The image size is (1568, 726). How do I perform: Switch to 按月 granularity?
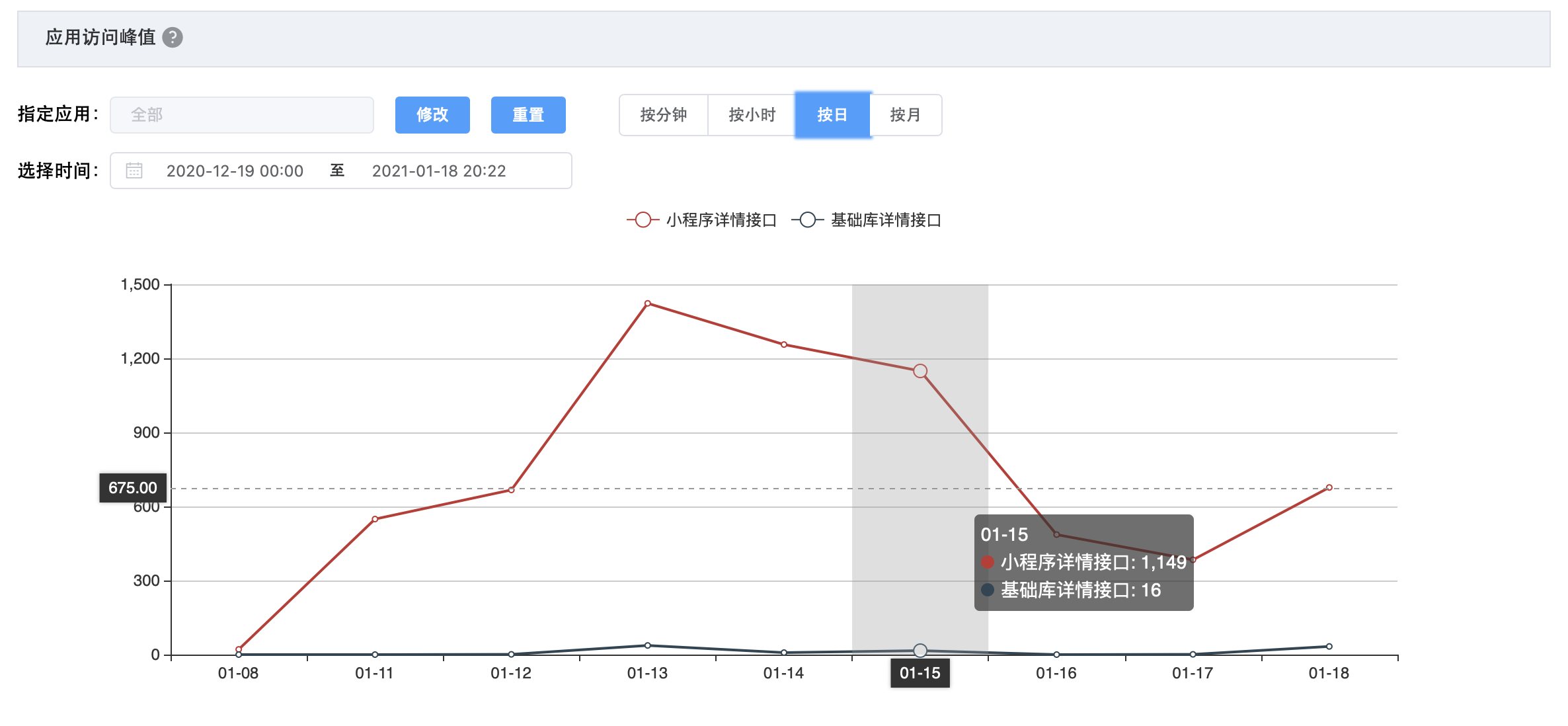coord(905,115)
